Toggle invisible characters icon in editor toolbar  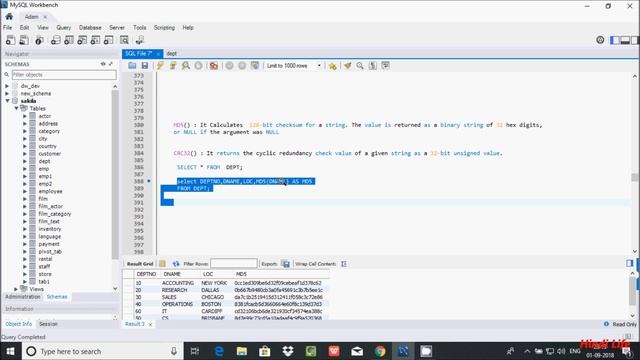(373, 66)
